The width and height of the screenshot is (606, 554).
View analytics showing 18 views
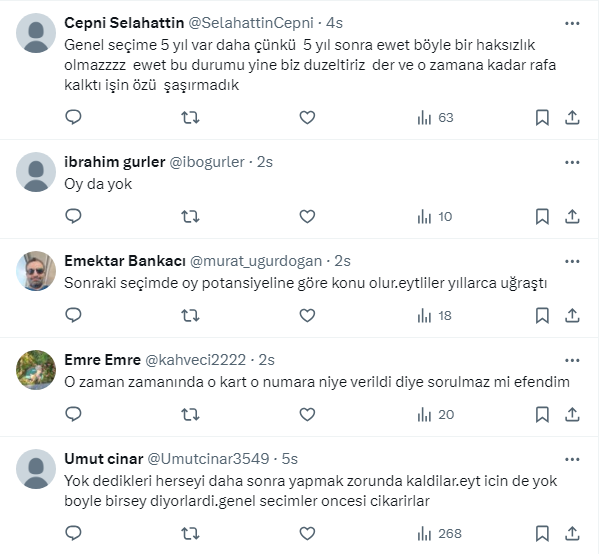pyautogui.click(x=435, y=315)
